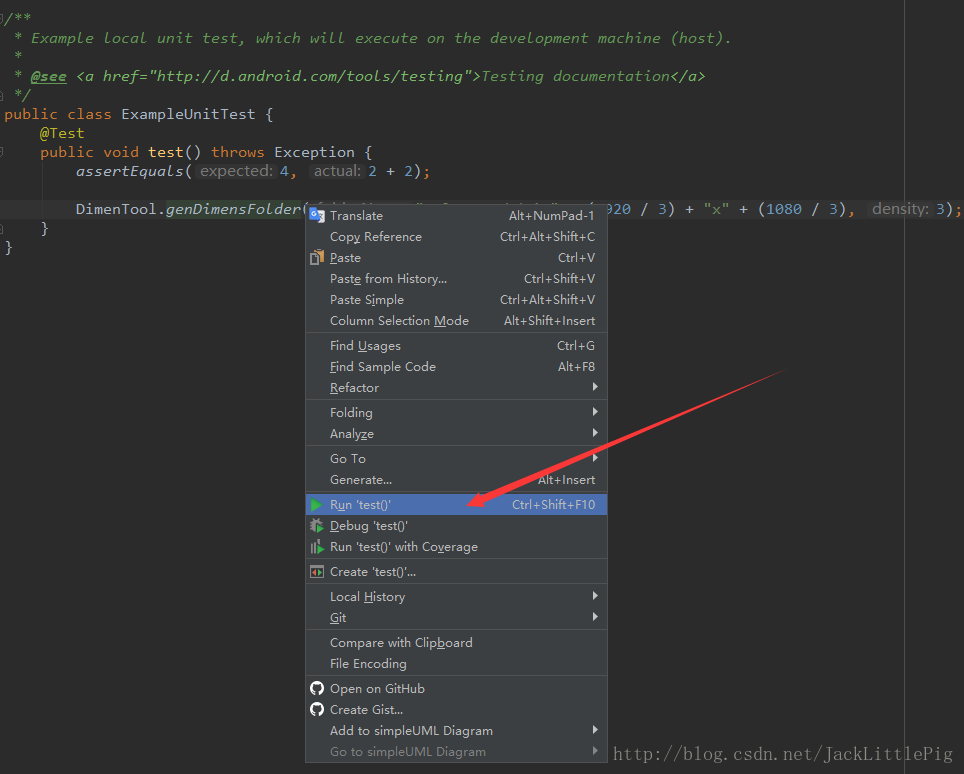Screen dimensions: 964x774
Task: Select Find Usages
Action: [456, 346]
